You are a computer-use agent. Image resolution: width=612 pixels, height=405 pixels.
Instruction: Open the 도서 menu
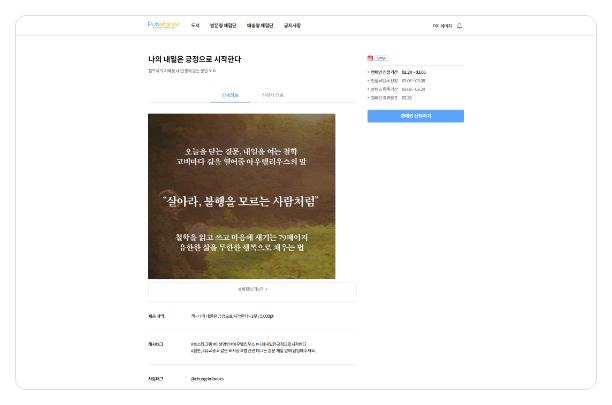point(195,25)
